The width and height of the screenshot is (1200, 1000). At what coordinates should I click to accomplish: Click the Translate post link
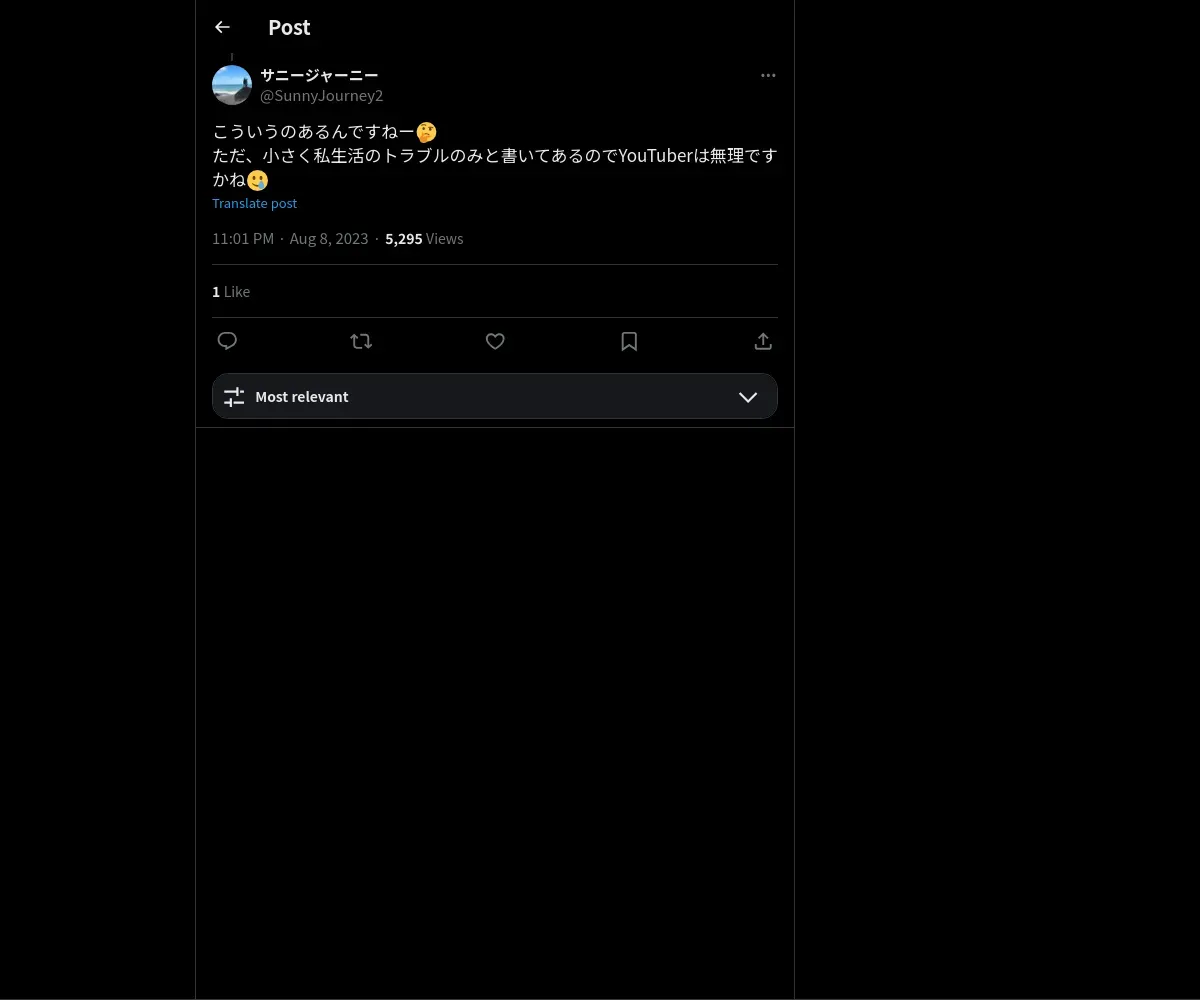coord(254,203)
